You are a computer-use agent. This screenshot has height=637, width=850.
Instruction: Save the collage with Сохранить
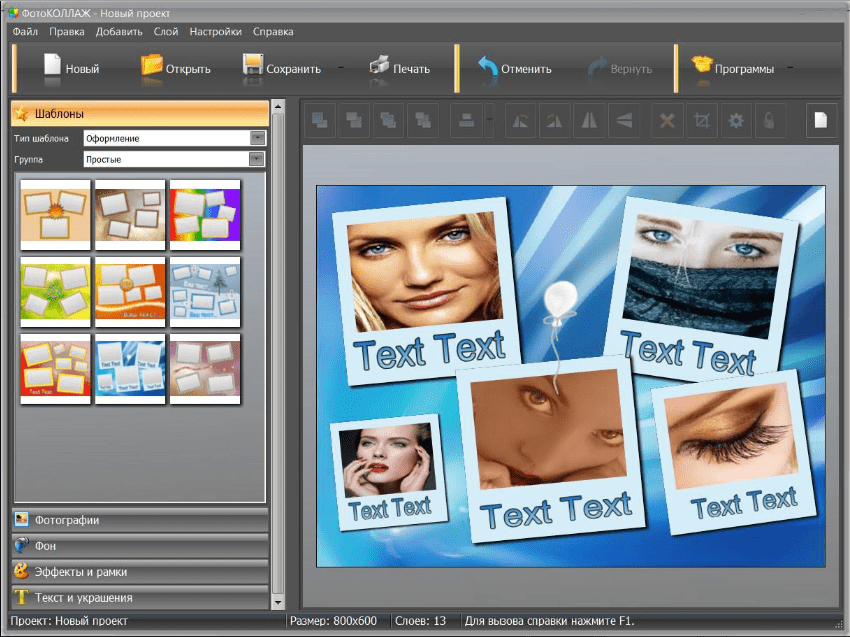pos(281,69)
